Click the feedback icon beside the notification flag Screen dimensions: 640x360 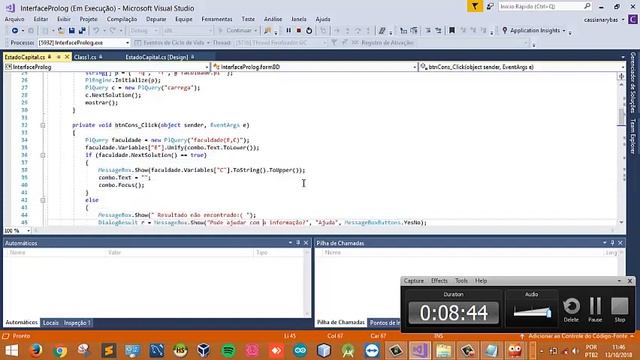point(490,6)
